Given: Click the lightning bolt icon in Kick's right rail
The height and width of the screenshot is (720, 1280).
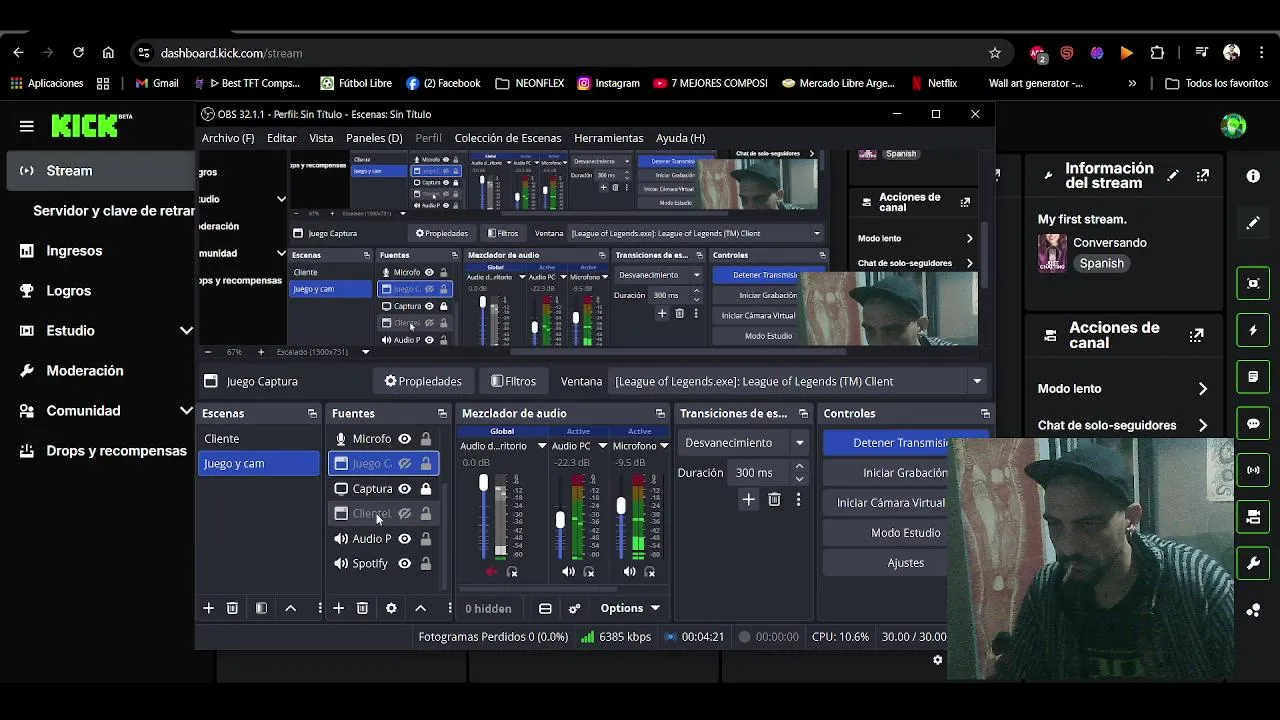Looking at the screenshot, I should coord(1253,330).
